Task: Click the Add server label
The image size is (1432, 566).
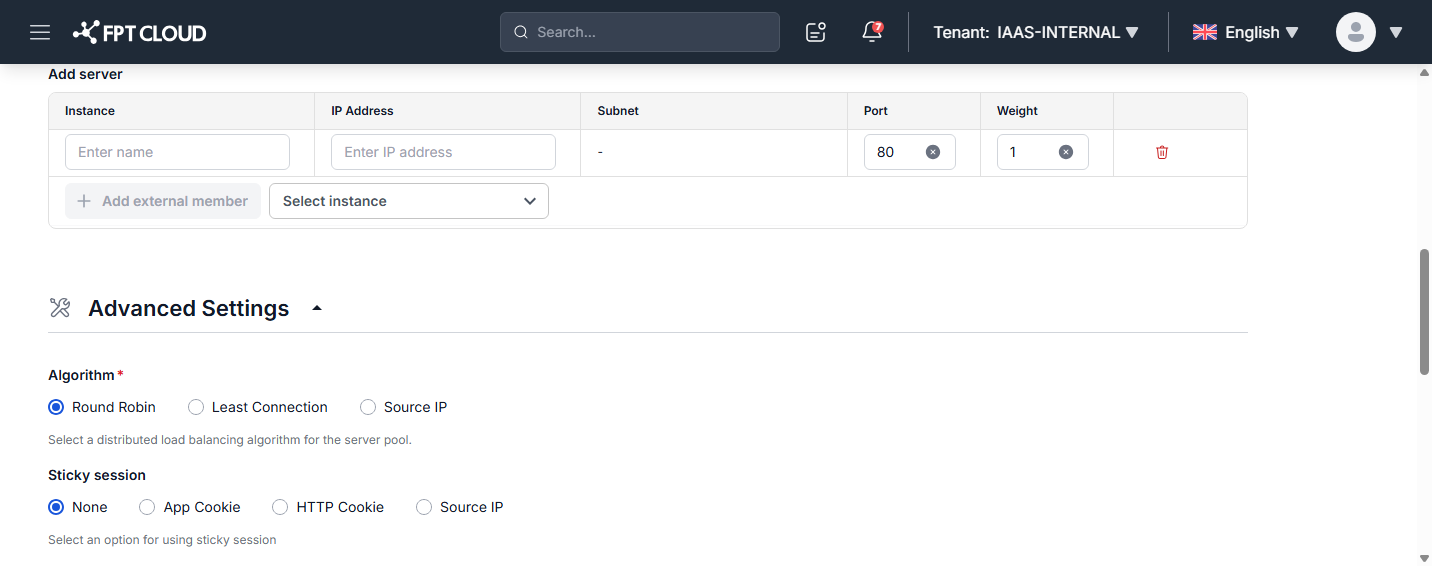Action: click(x=85, y=74)
